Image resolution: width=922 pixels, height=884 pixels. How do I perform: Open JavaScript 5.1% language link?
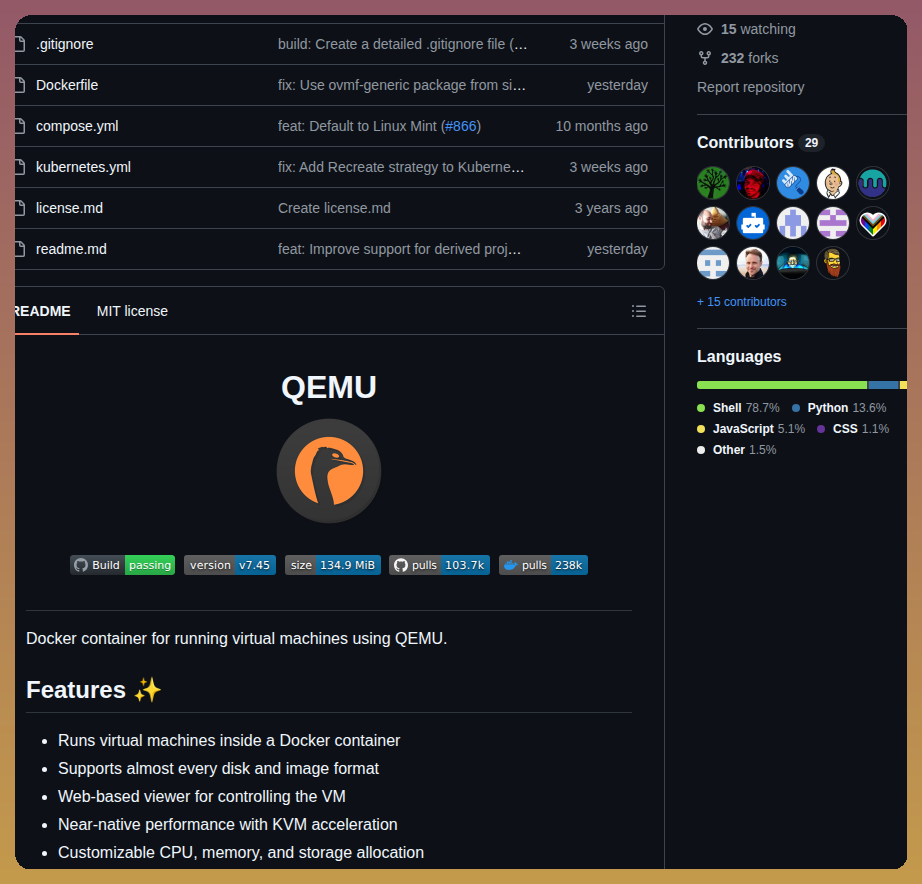(x=751, y=429)
